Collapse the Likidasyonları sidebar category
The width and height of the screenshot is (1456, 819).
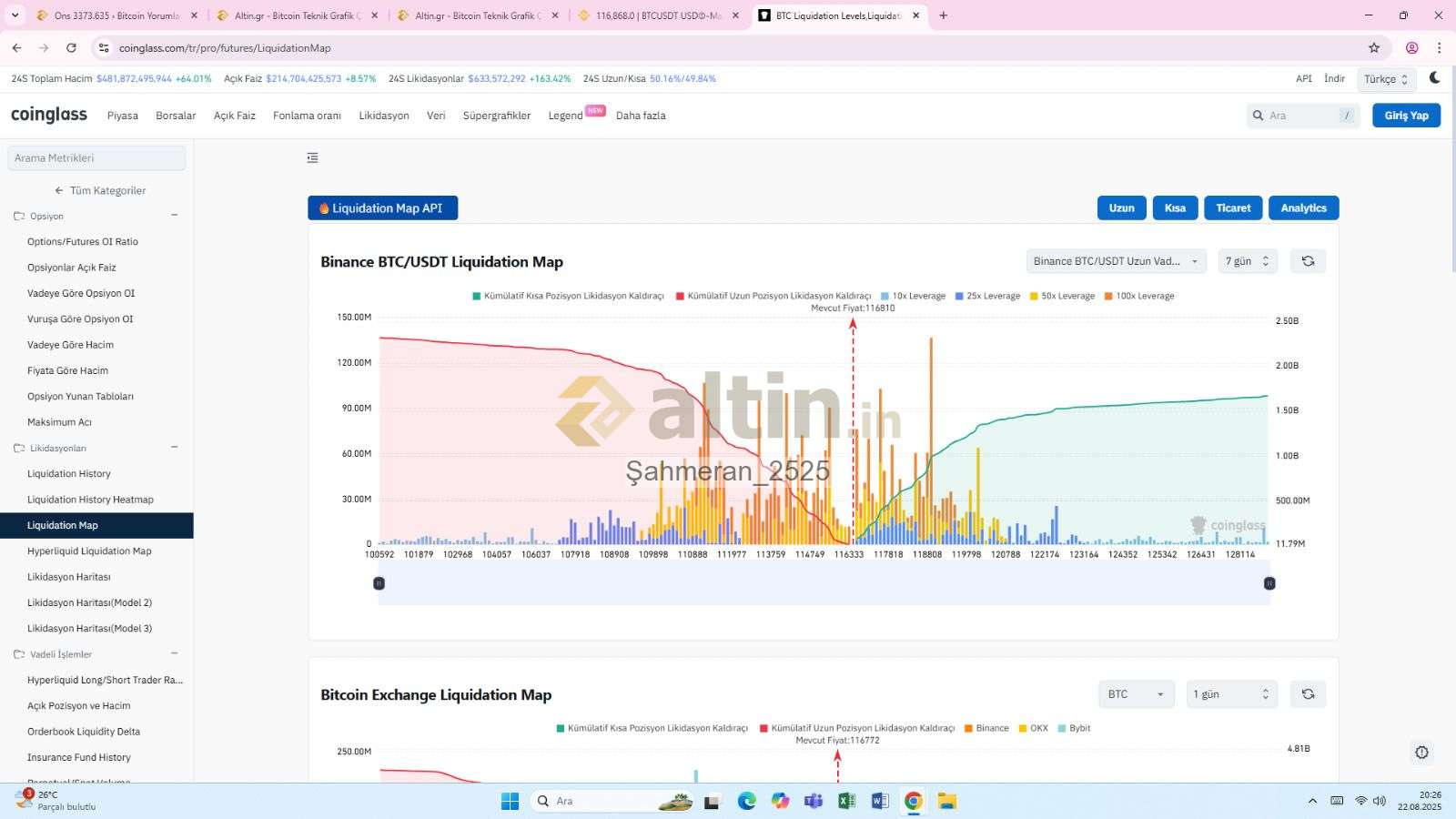(174, 448)
